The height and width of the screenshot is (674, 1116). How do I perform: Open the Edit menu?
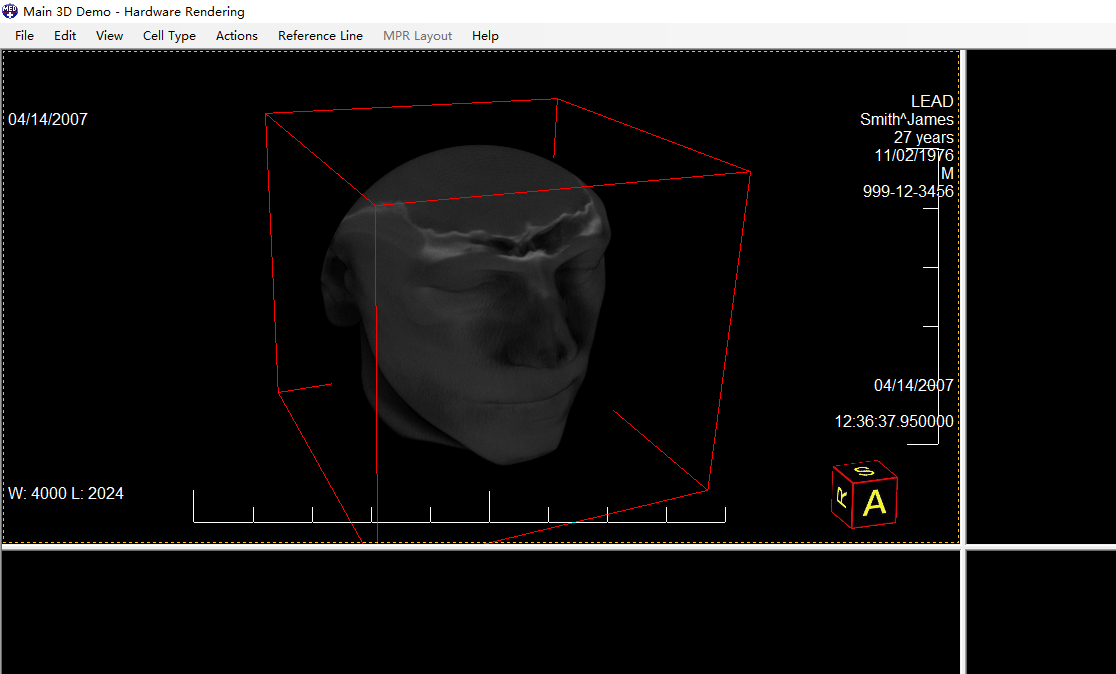(x=65, y=36)
